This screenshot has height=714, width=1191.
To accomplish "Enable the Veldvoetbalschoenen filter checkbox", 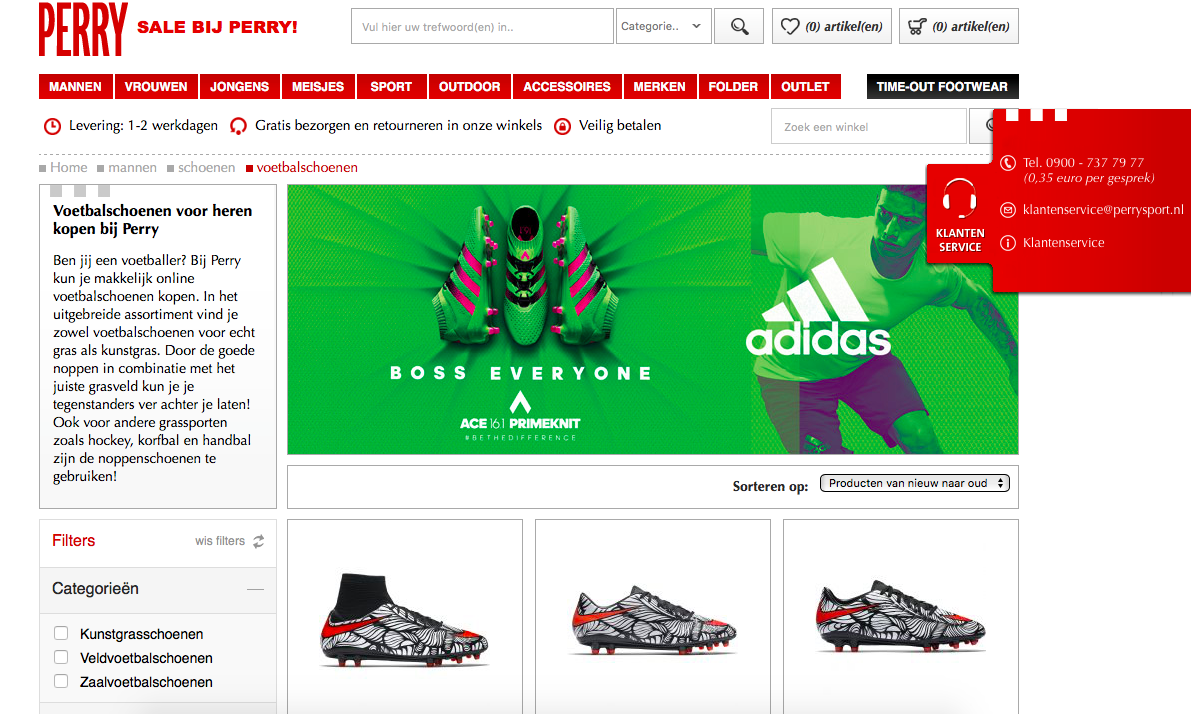I will coord(61,657).
